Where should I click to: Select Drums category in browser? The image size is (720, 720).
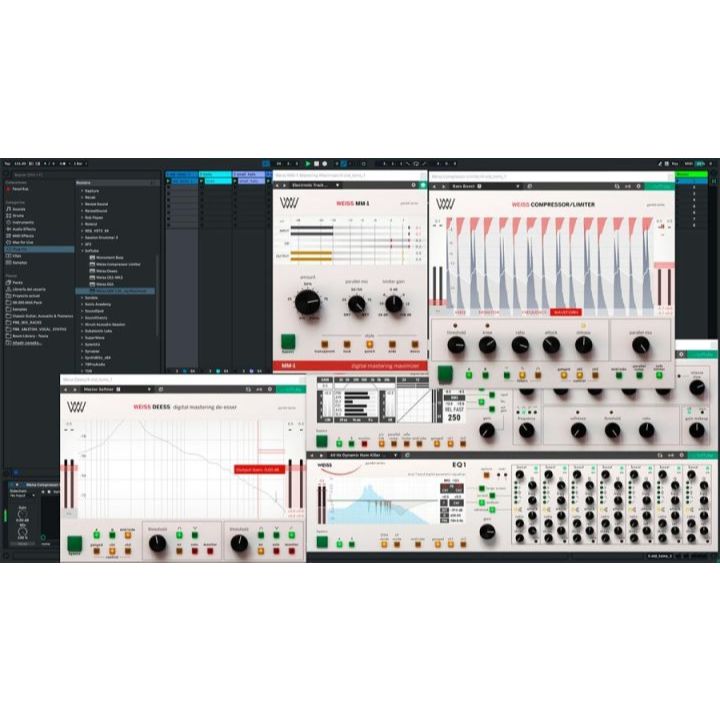click(18, 215)
